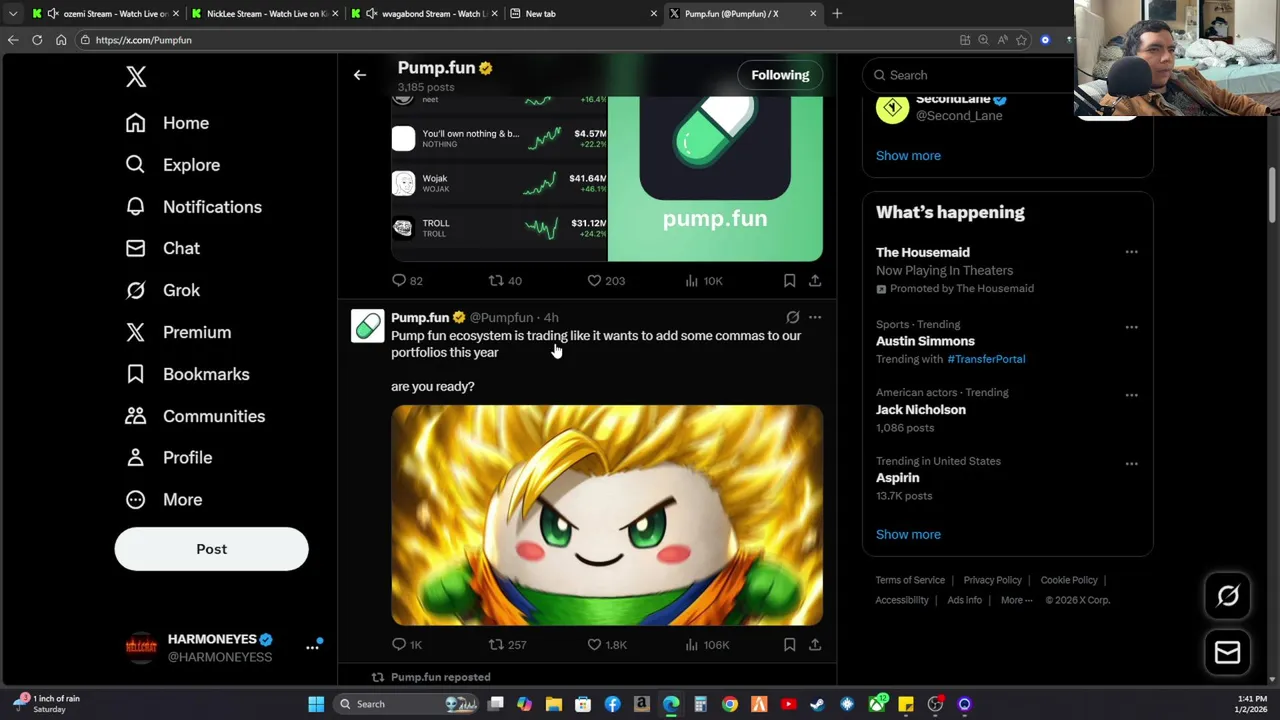Open Windows Start menu

316,704
